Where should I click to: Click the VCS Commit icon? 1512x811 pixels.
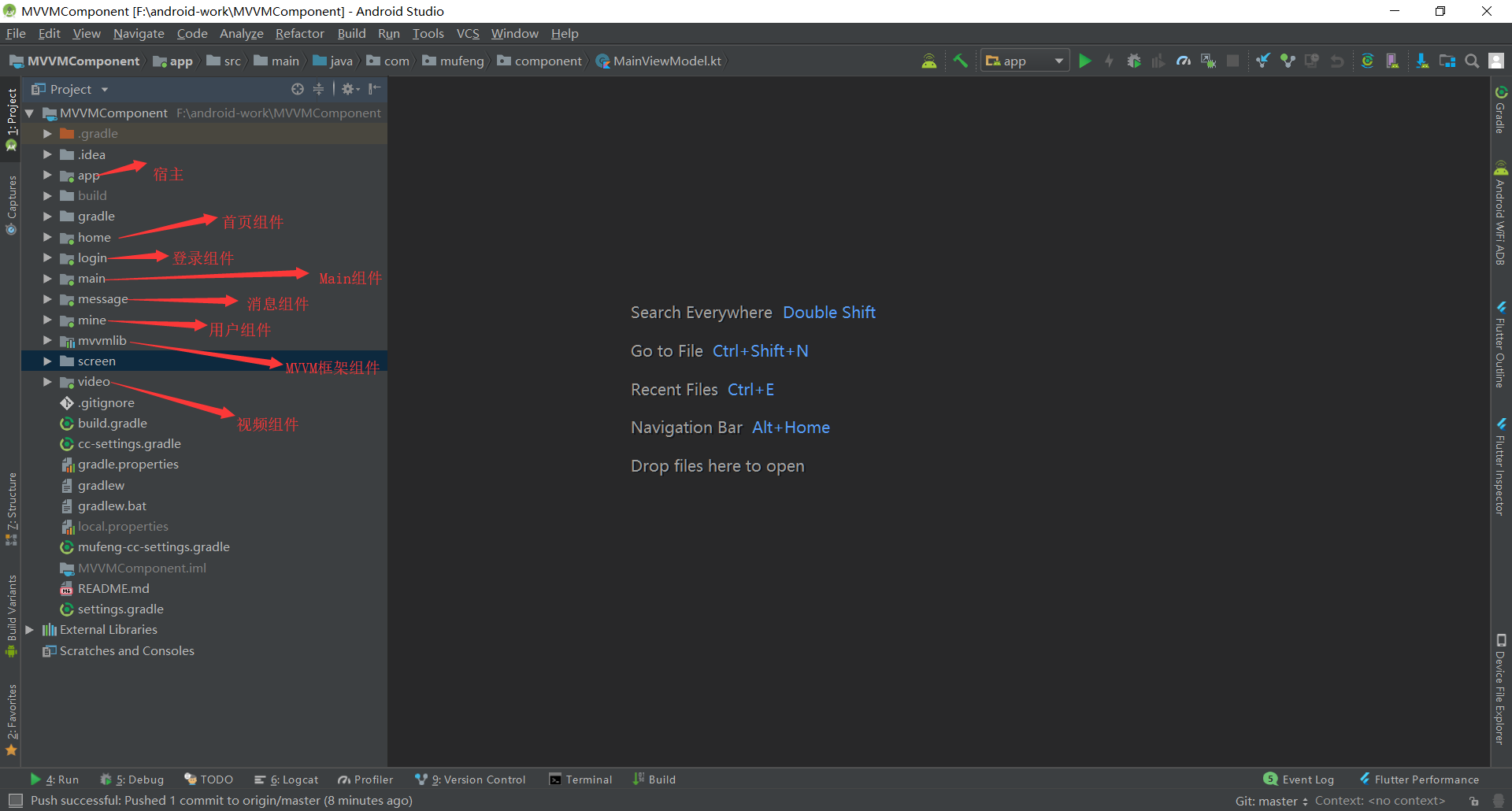coord(1288,61)
